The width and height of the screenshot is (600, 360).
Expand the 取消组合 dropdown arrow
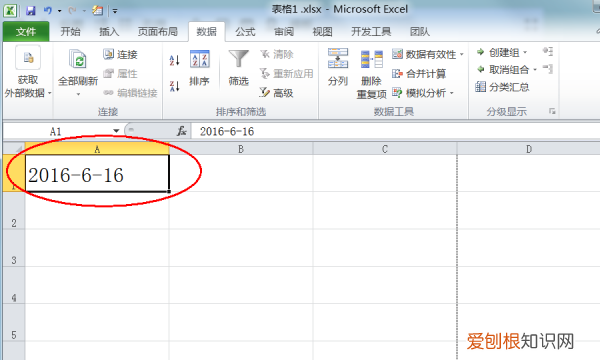(535, 70)
